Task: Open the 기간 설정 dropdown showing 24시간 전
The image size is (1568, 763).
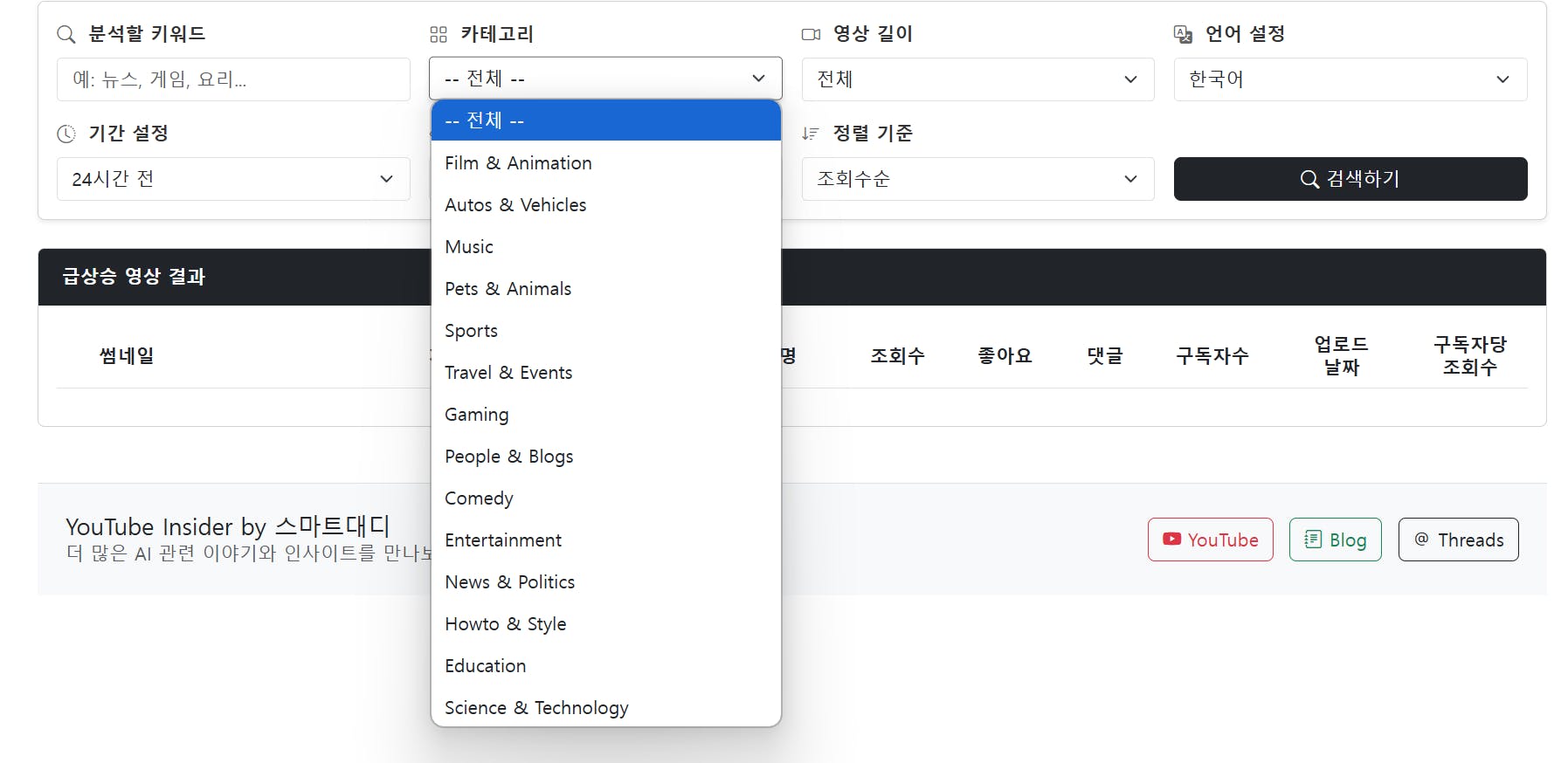Action: [233, 179]
